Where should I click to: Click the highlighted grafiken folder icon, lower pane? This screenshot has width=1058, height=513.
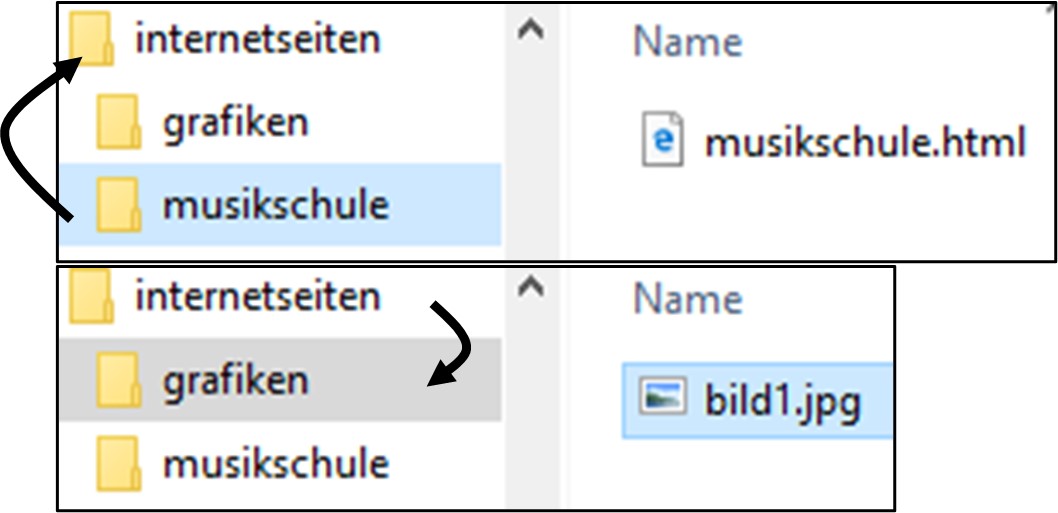coord(117,381)
